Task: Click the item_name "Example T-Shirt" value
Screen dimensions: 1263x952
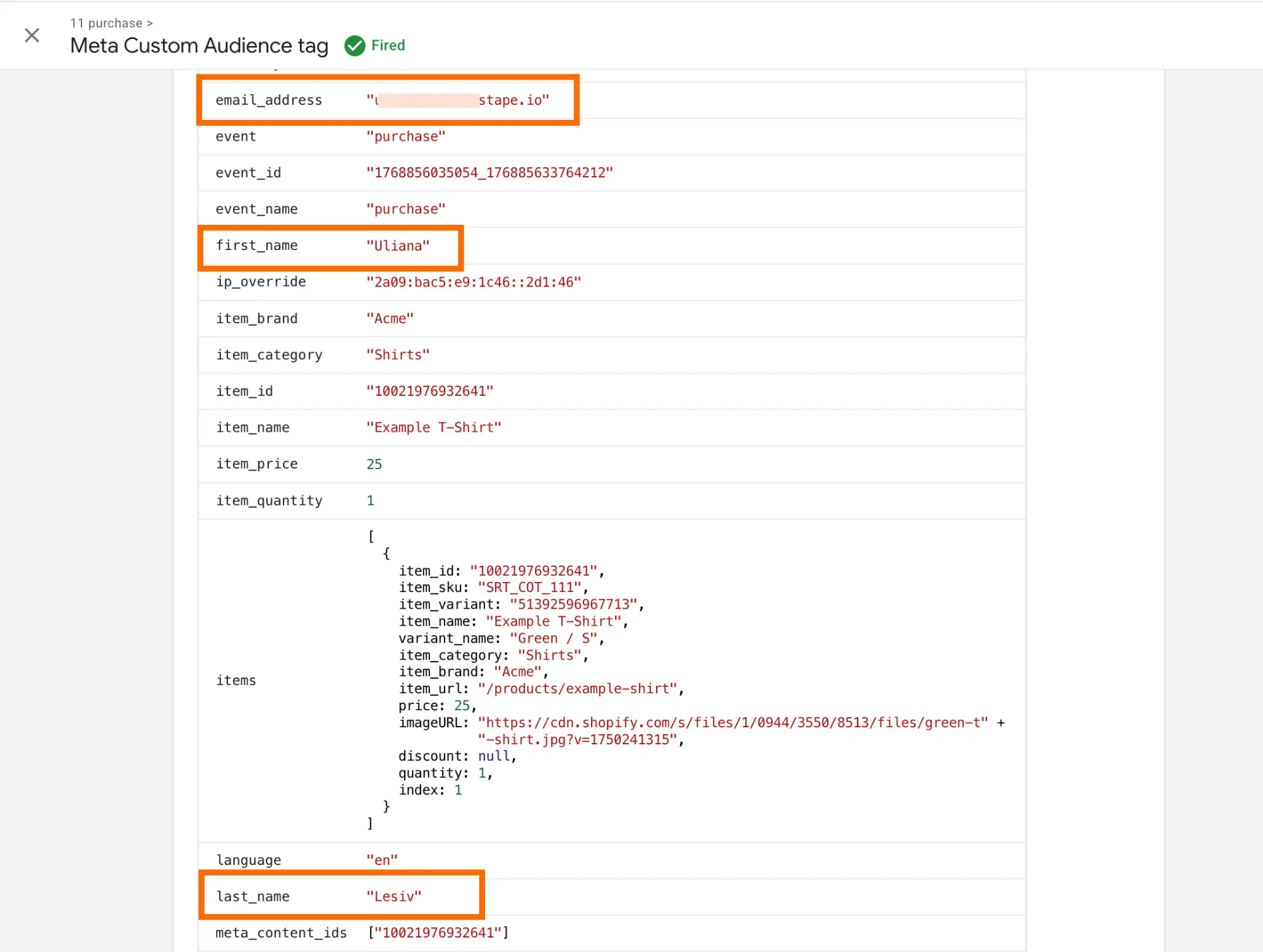Action: pos(434,427)
